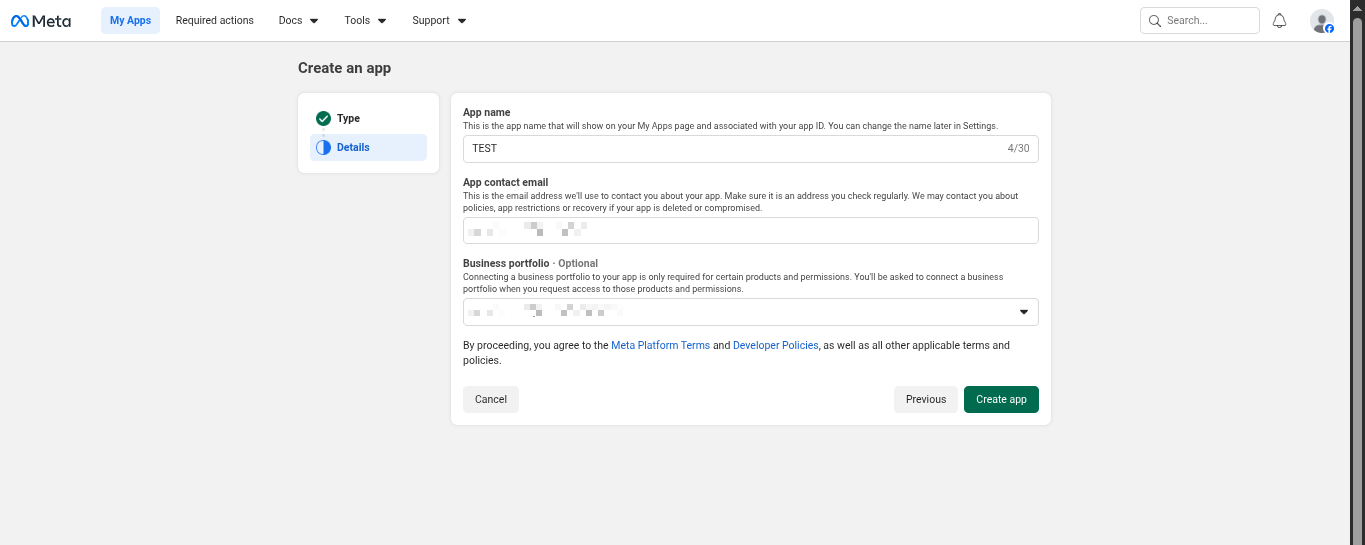Cancel the app creation
Image resolution: width=1365 pixels, height=545 pixels.
pos(490,399)
